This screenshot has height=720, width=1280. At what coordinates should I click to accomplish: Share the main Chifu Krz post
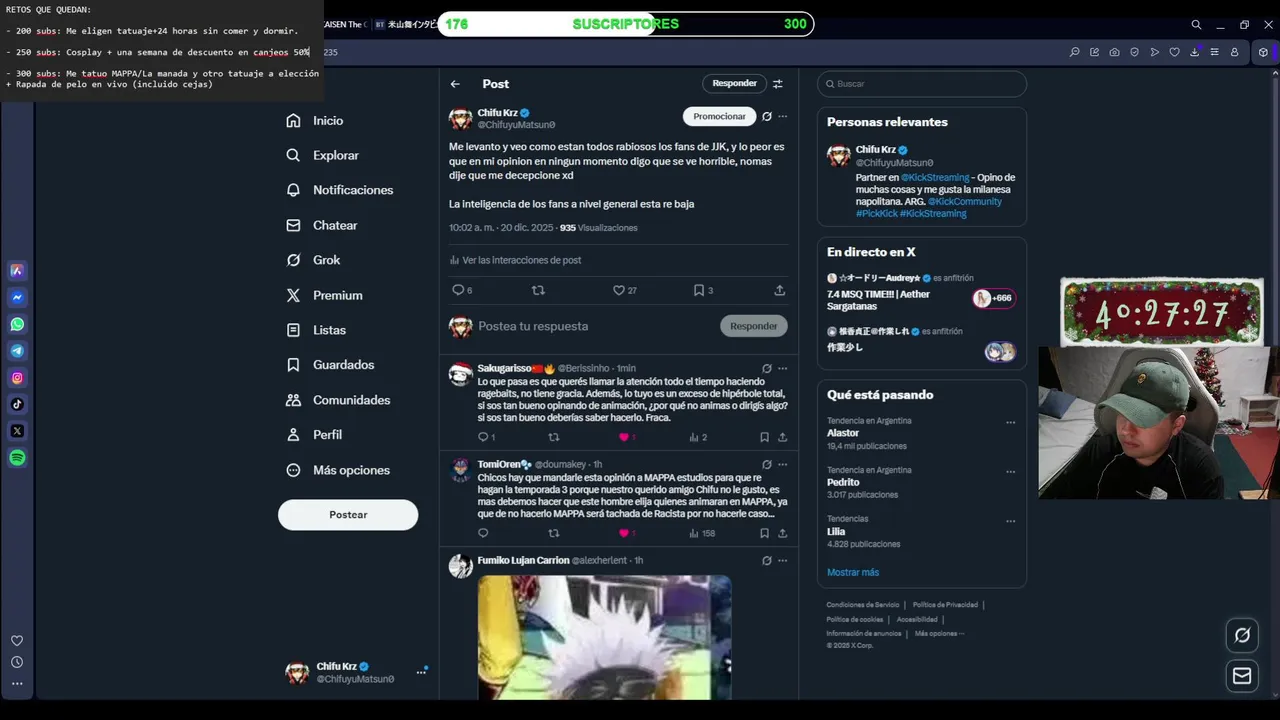(x=780, y=290)
